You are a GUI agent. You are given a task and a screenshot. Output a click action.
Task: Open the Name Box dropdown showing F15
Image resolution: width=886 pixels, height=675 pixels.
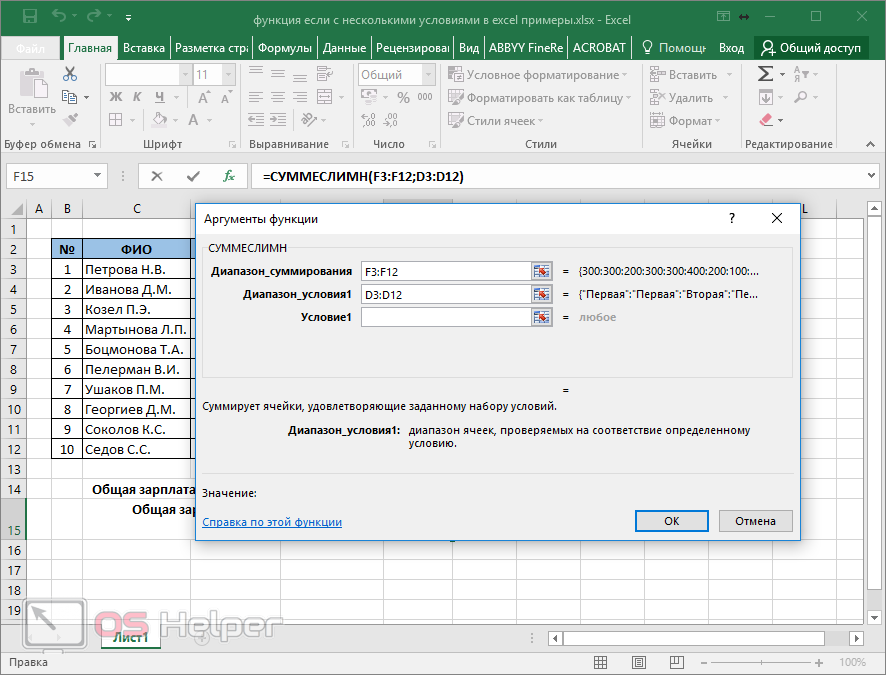pos(98,176)
